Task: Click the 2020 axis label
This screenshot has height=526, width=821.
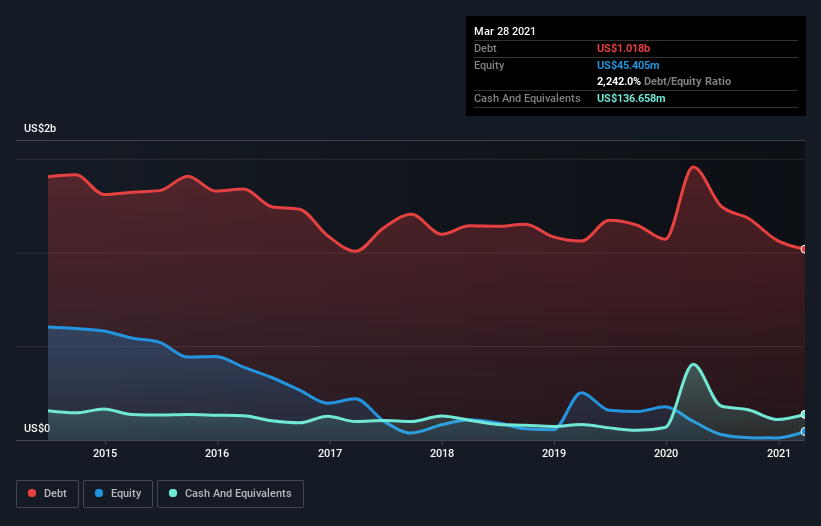Action: point(666,453)
